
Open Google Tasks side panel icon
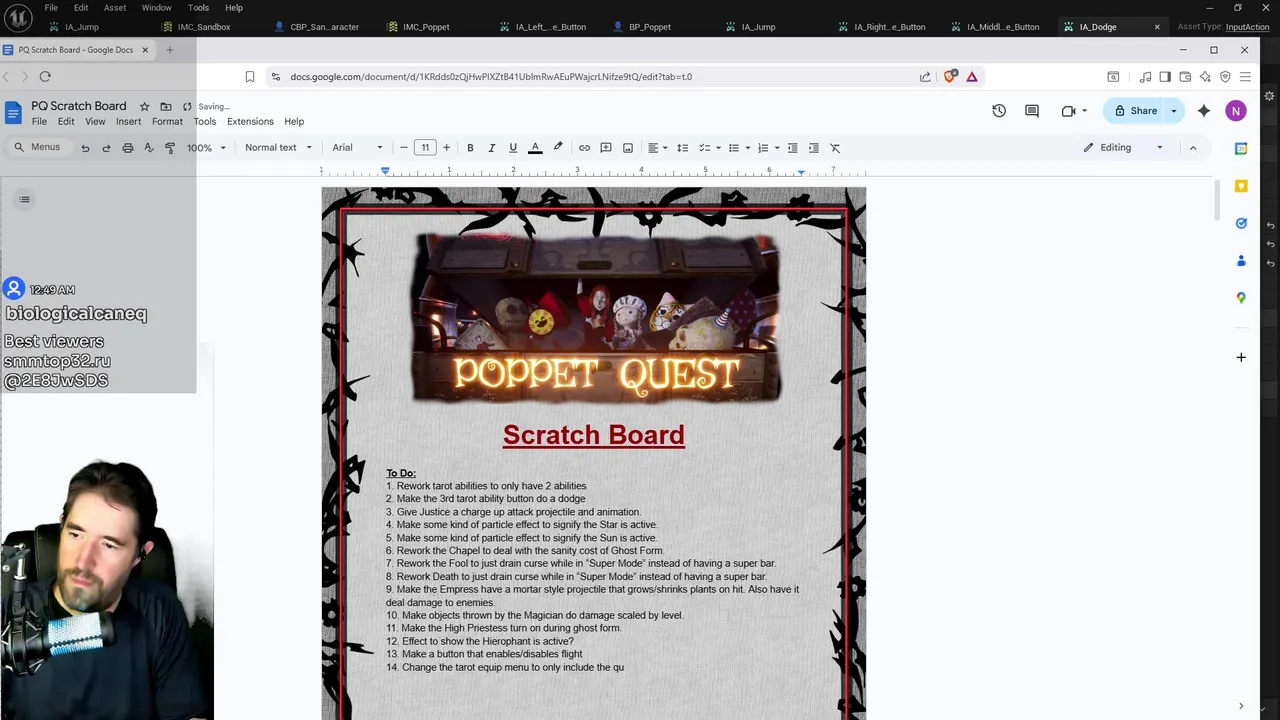coord(1241,223)
